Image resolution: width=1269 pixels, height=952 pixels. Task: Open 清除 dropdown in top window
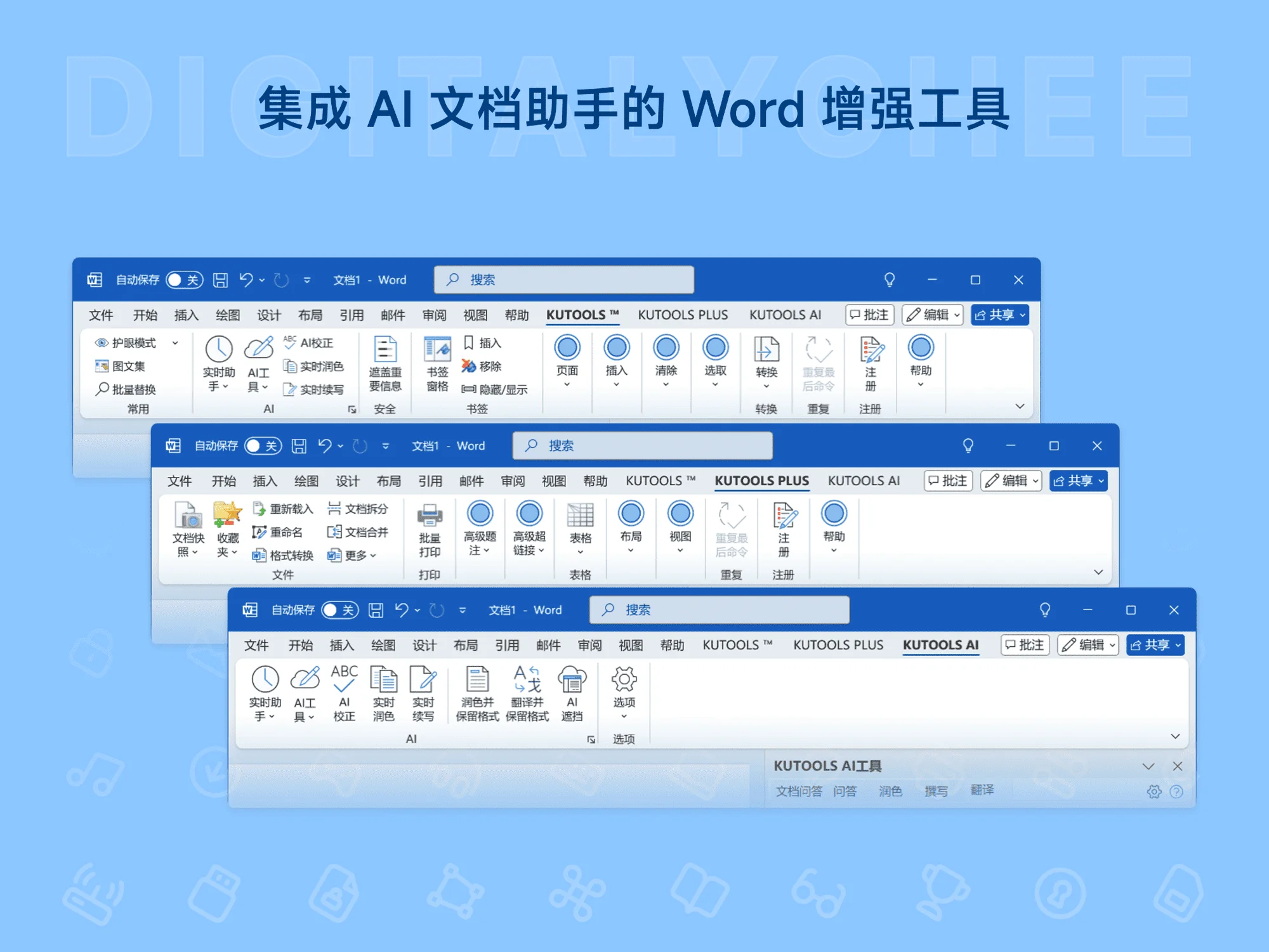pos(666,362)
